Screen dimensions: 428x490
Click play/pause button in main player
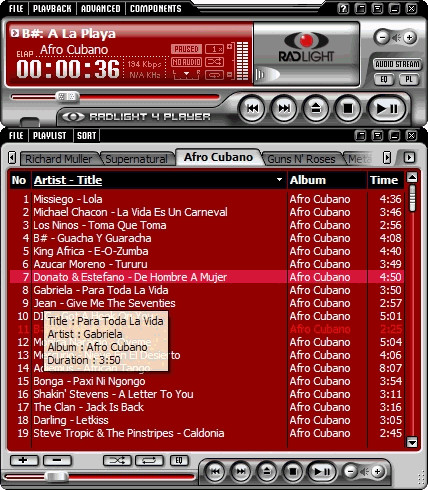click(x=387, y=108)
